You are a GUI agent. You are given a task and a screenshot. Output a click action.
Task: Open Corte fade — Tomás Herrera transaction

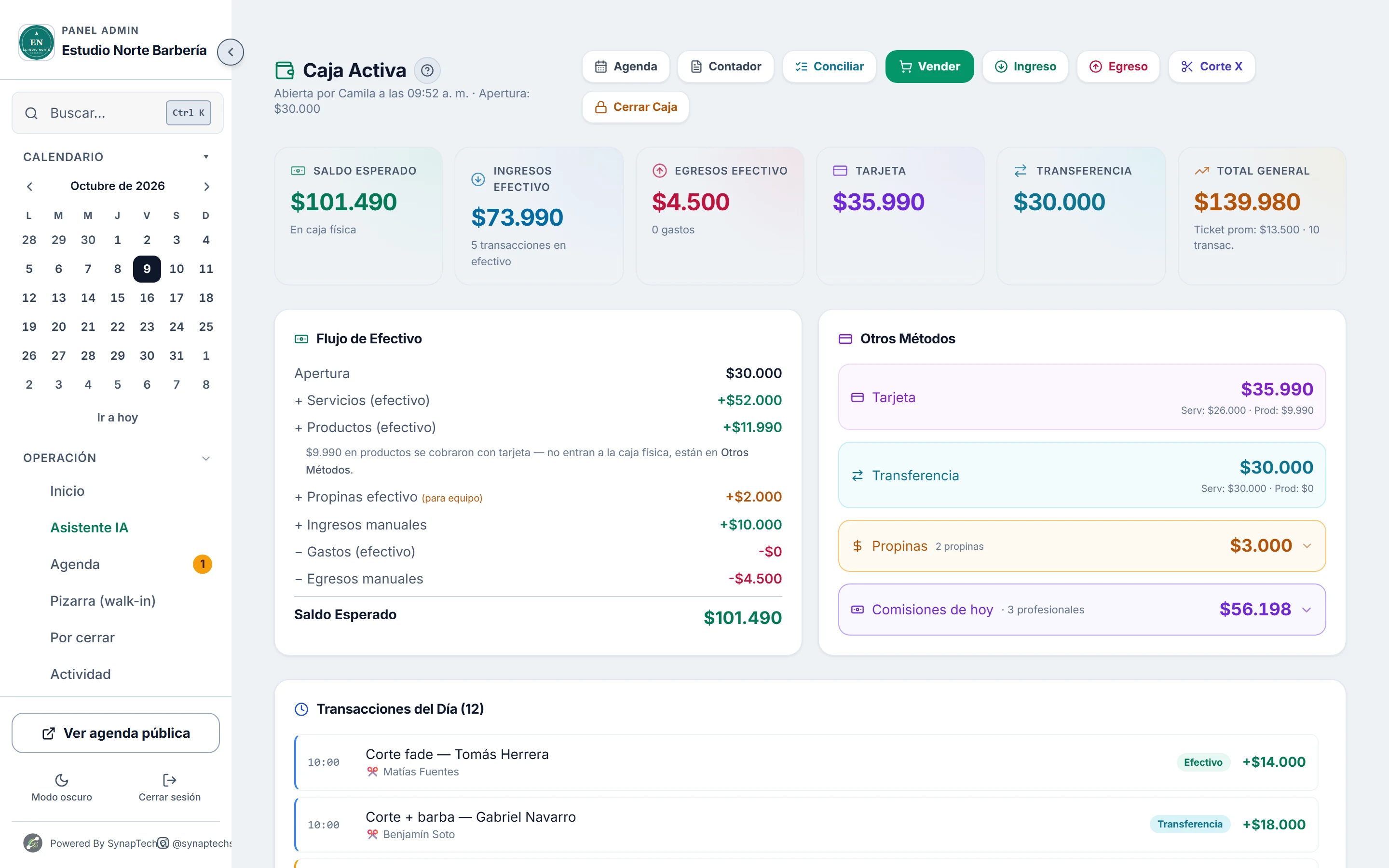[806, 762]
